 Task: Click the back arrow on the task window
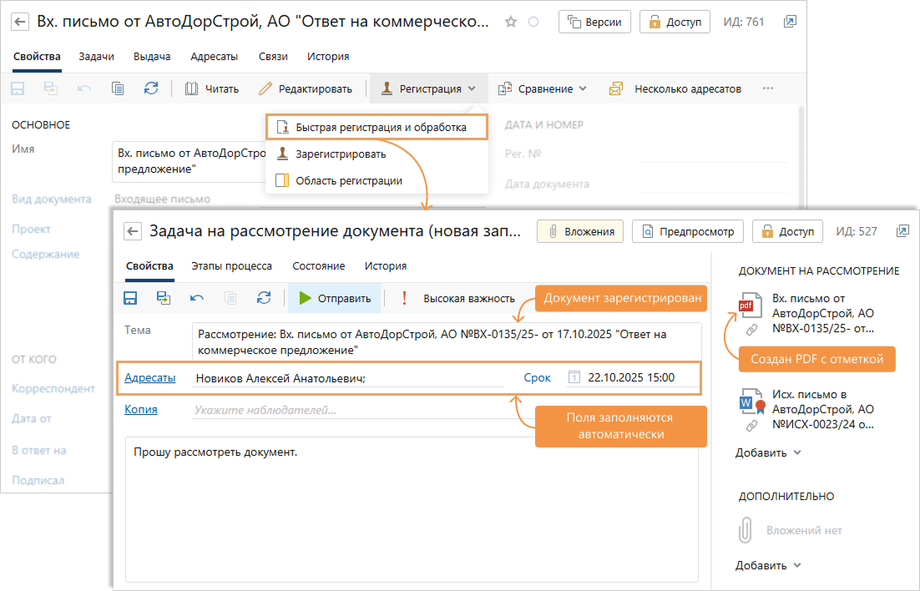point(131,229)
